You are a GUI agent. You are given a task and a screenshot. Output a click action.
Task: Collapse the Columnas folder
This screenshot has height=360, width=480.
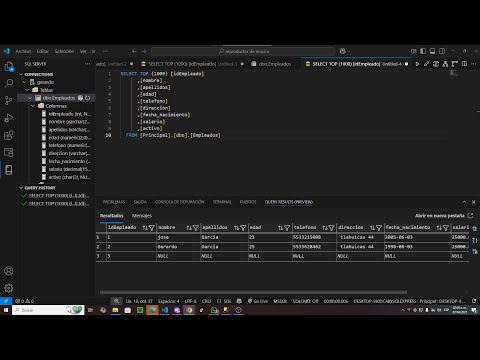[x=33, y=106]
